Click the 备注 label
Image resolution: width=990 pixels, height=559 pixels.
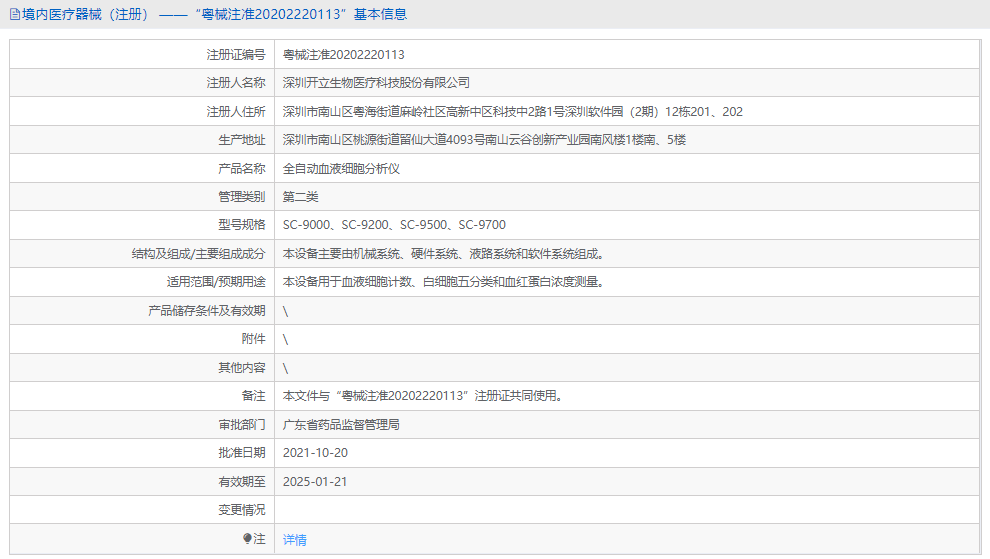(254, 396)
